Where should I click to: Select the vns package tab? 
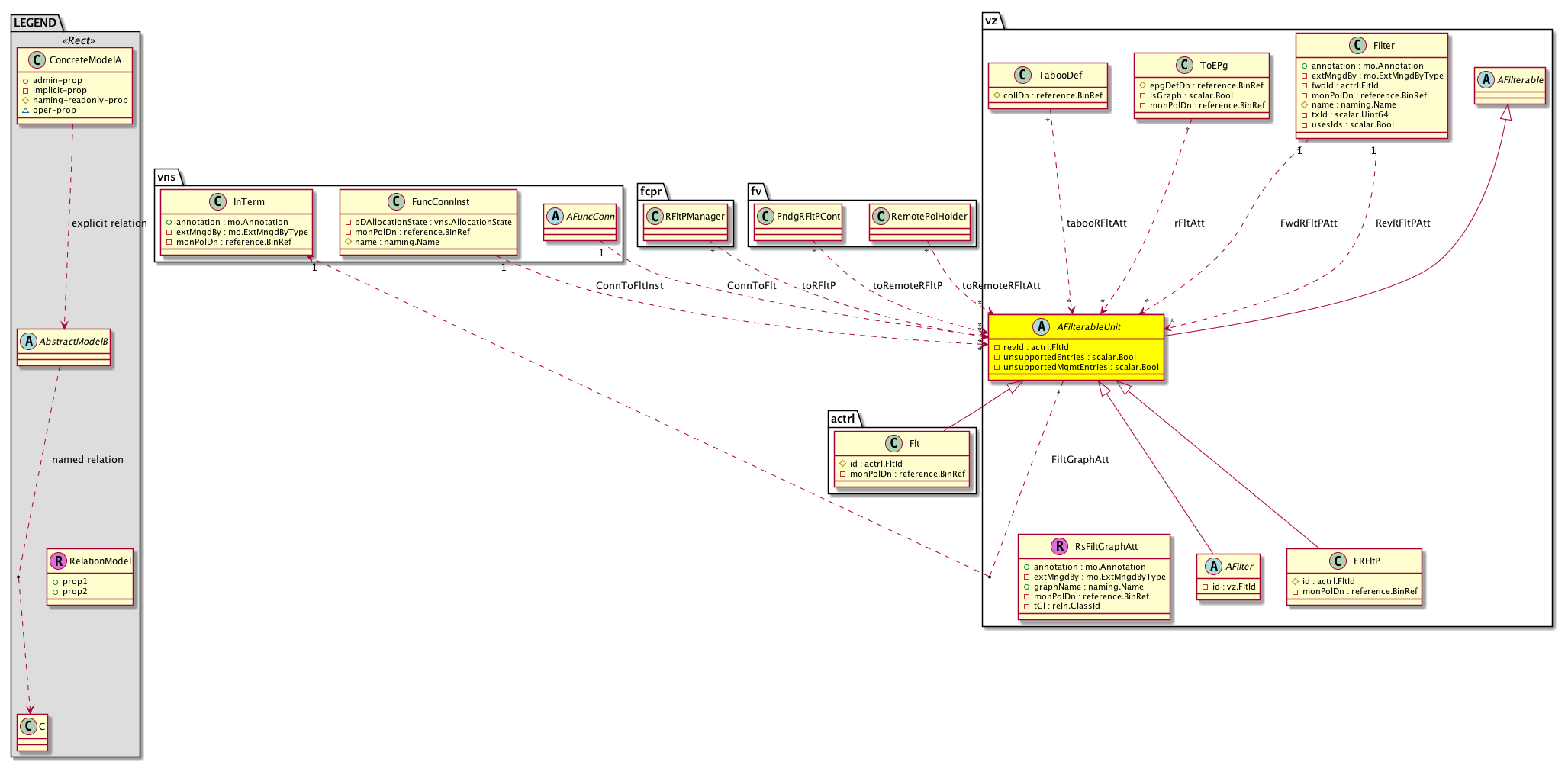tap(166, 177)
